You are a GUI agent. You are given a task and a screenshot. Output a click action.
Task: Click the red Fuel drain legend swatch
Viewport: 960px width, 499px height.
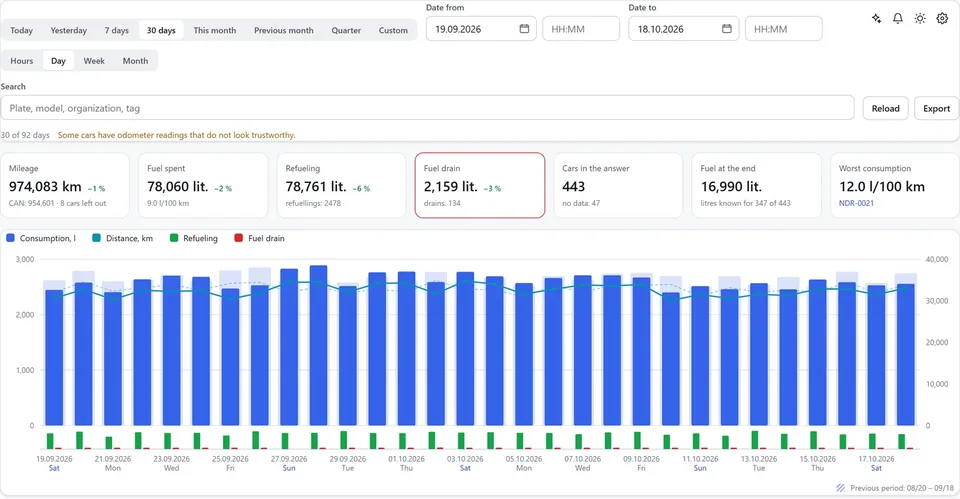point(238,238)
